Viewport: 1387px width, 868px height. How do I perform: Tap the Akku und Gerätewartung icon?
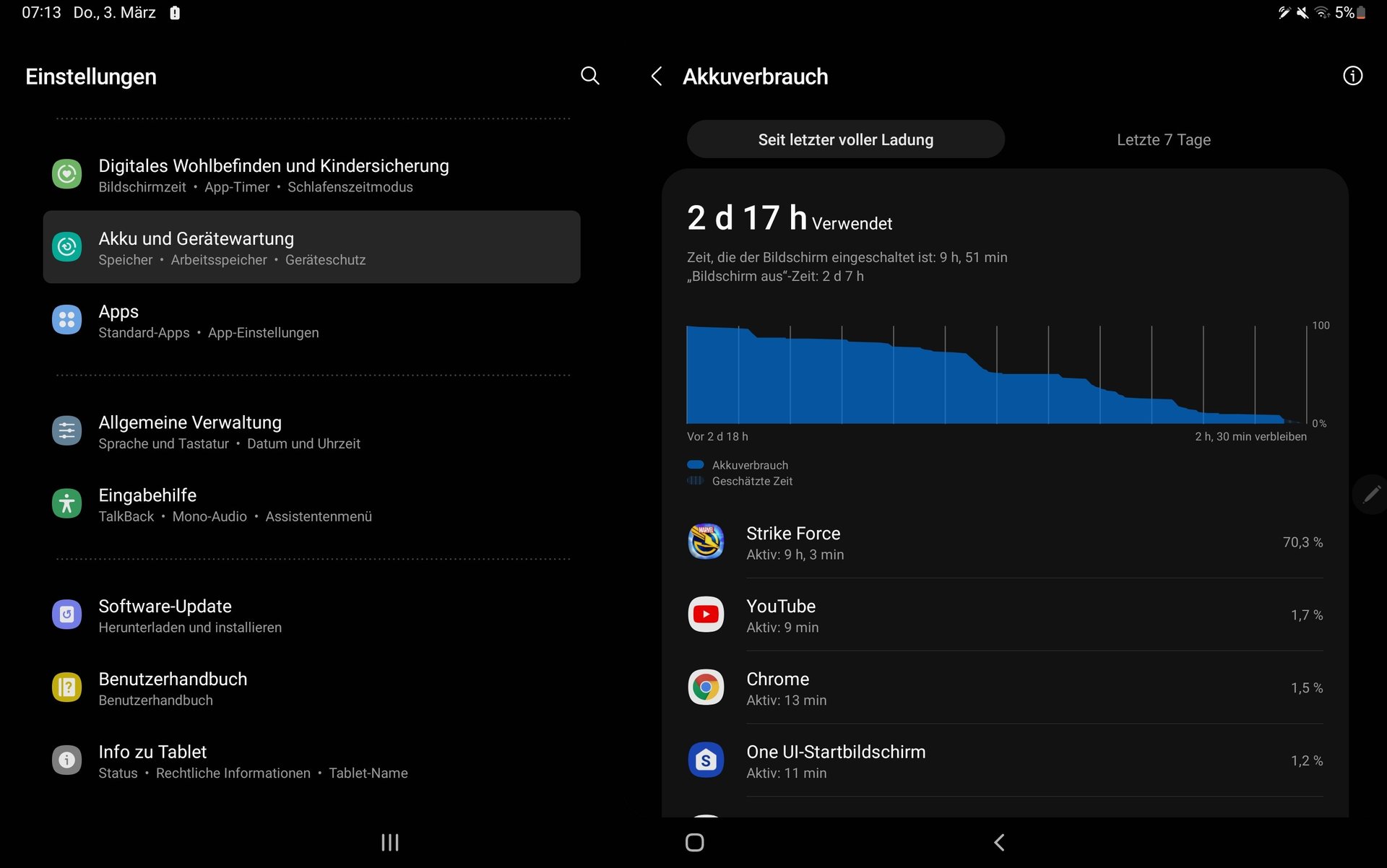click(66, 248)
